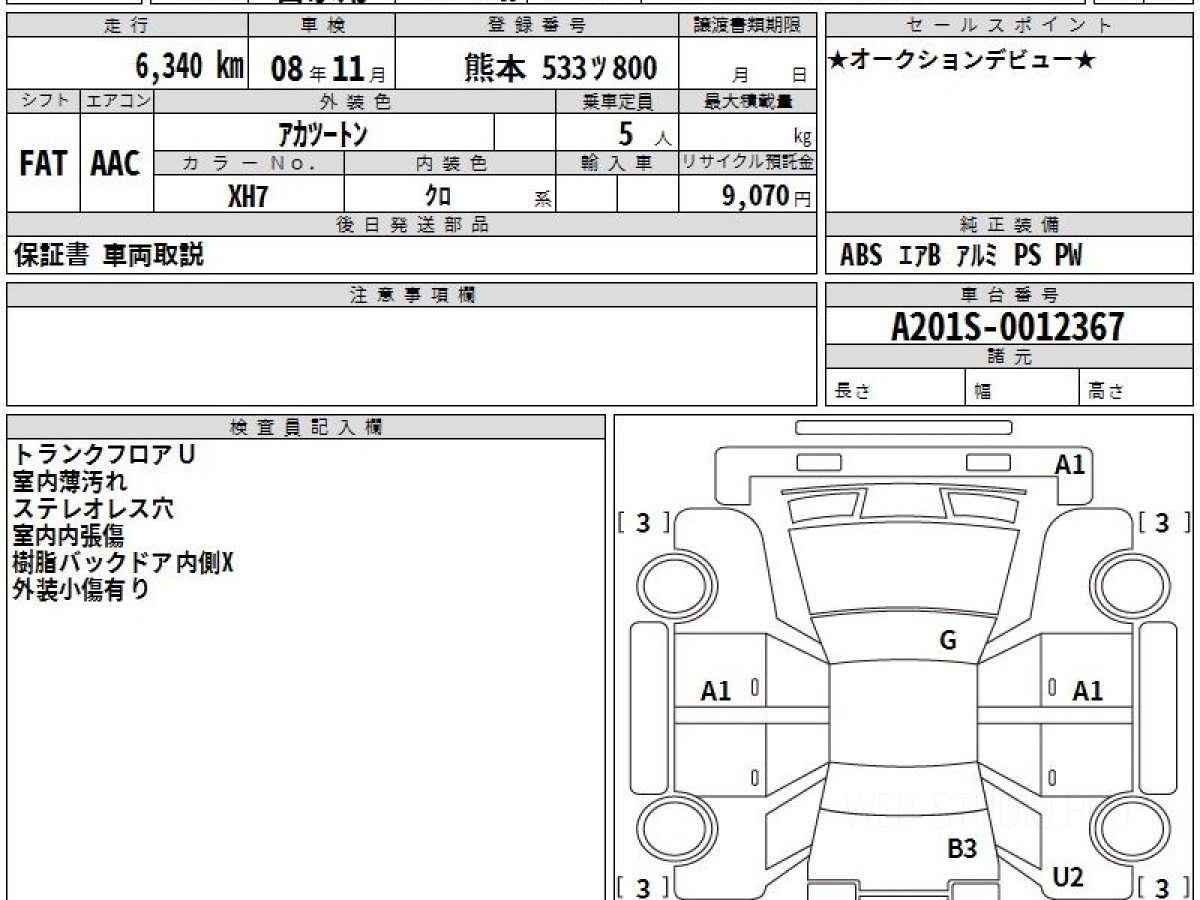Click the empty 注意事項欄 notes field
This screenshot has width=1200, height=900.
pyautogui.click(x=410, y=355)
